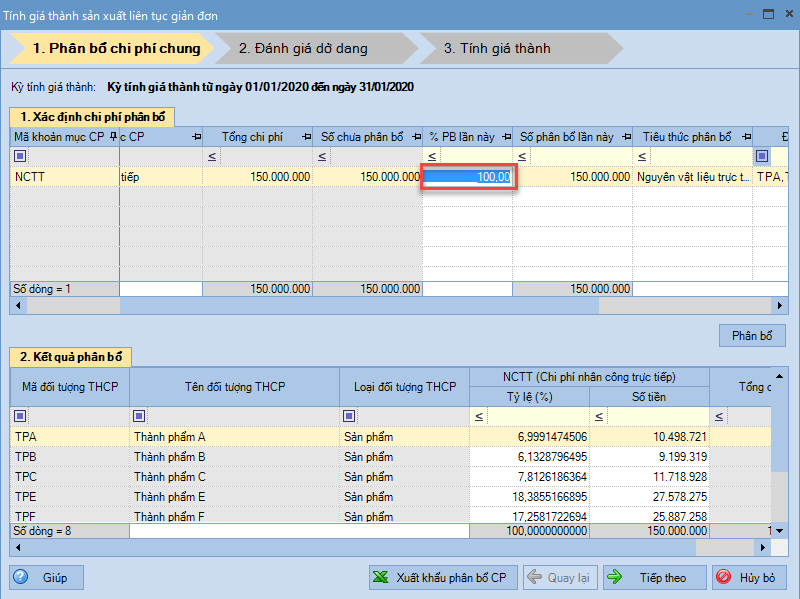Screen dimensions: 800x599
Task: Open filter operator for % PB lần này
Action: 432,157
